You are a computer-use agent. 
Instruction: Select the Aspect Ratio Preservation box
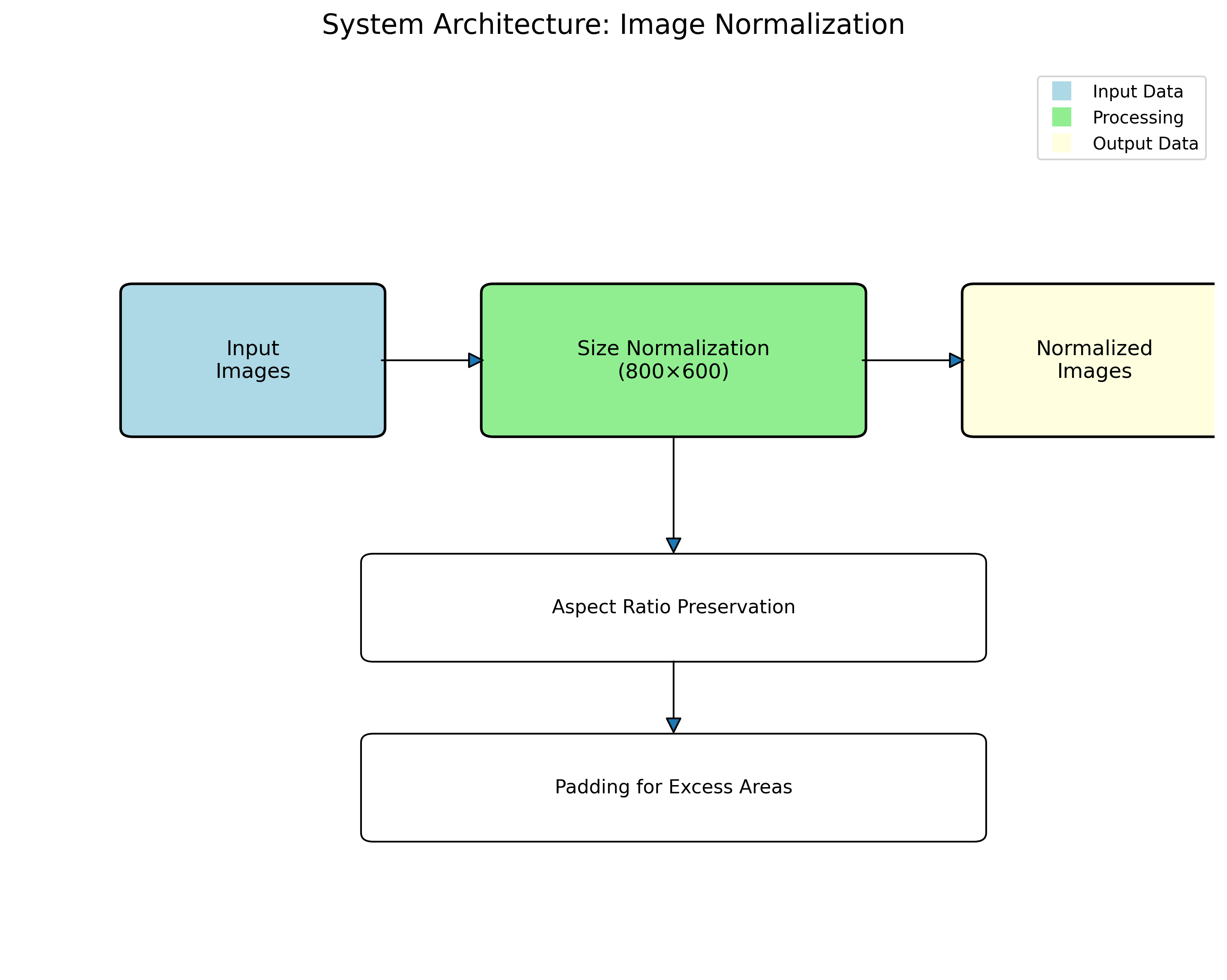673,607
